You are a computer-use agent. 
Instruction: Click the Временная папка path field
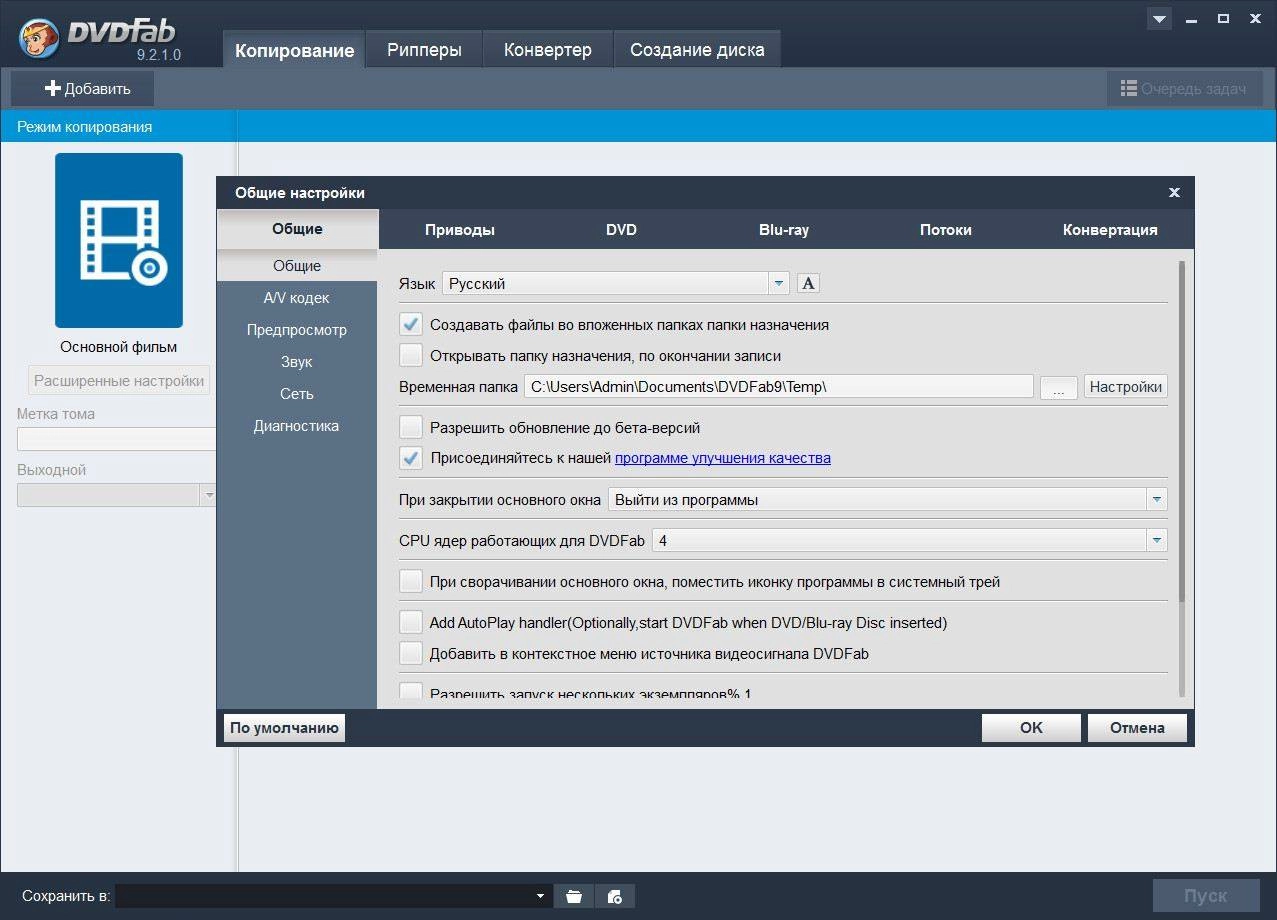click(778, 387)
